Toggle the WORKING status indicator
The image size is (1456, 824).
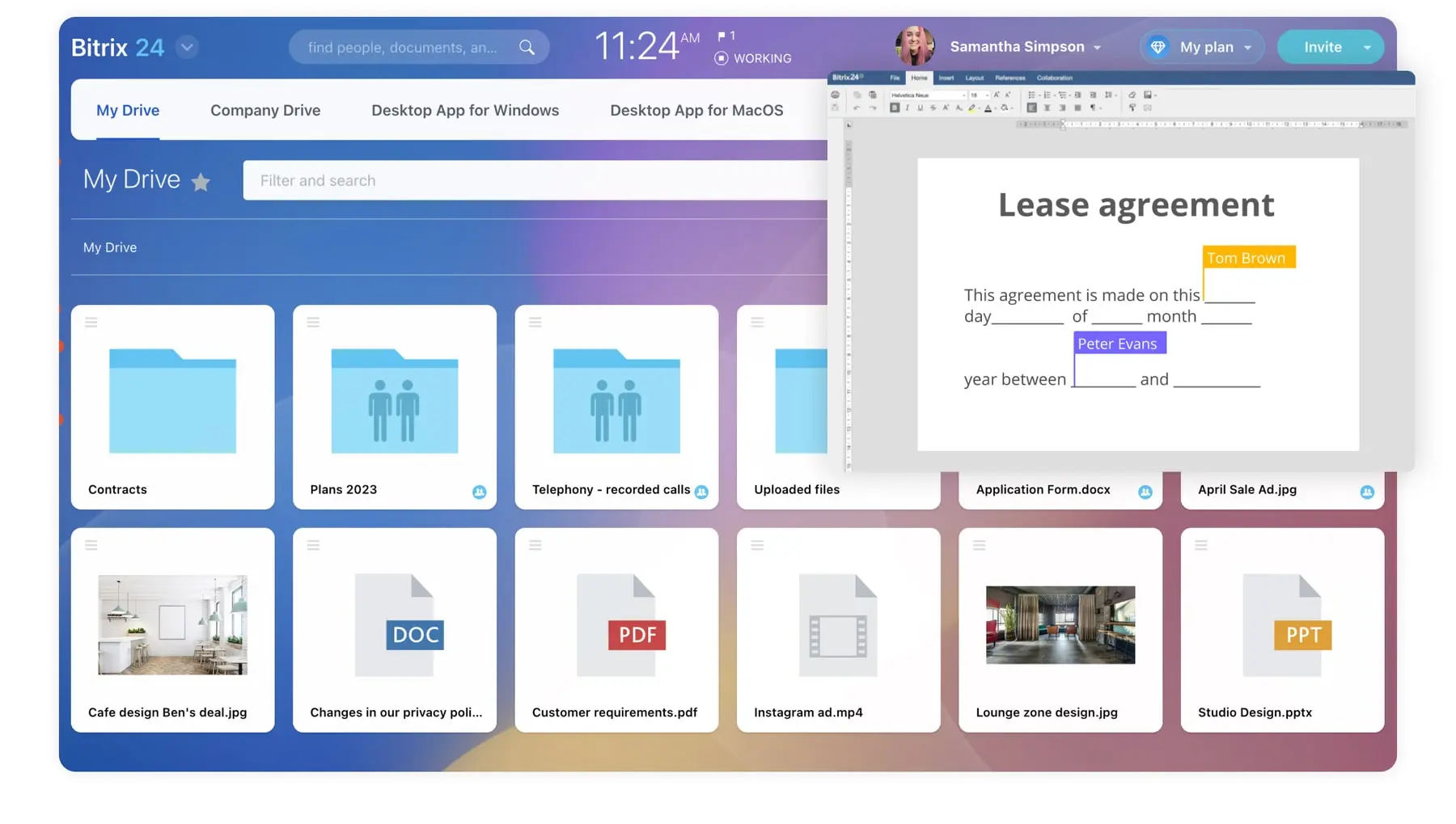tap(722, 58)
